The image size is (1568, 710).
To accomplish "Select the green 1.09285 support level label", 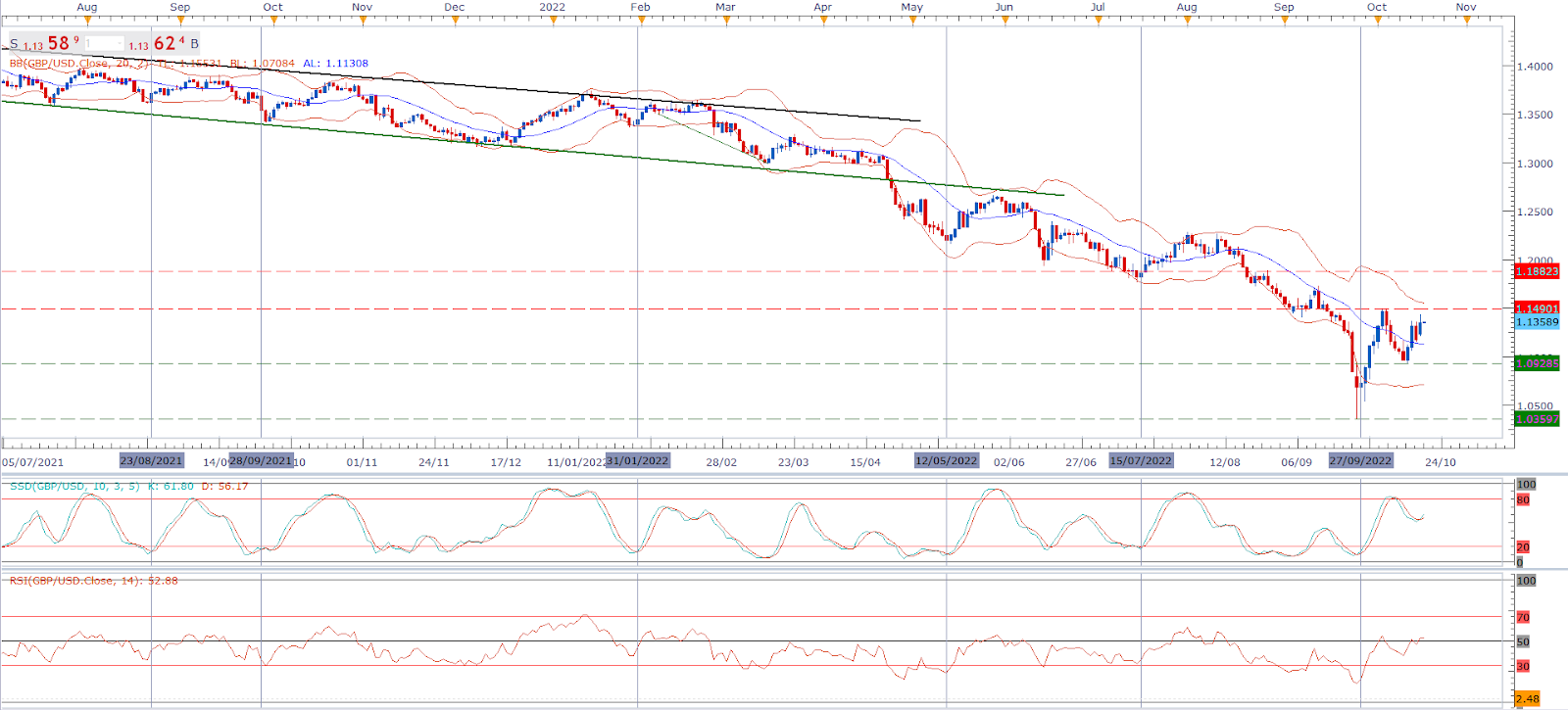I will [1537, 363].
